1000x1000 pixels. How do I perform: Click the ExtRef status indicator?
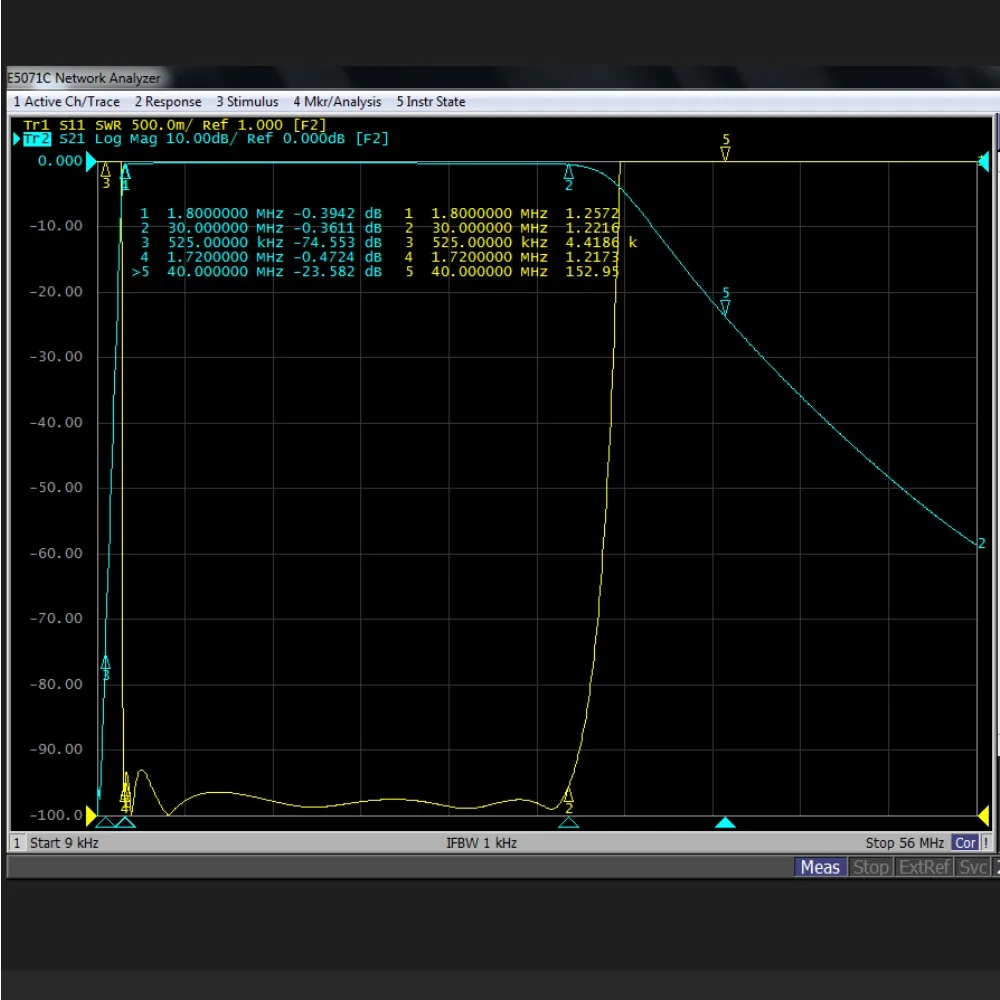[x=925, y=867]
